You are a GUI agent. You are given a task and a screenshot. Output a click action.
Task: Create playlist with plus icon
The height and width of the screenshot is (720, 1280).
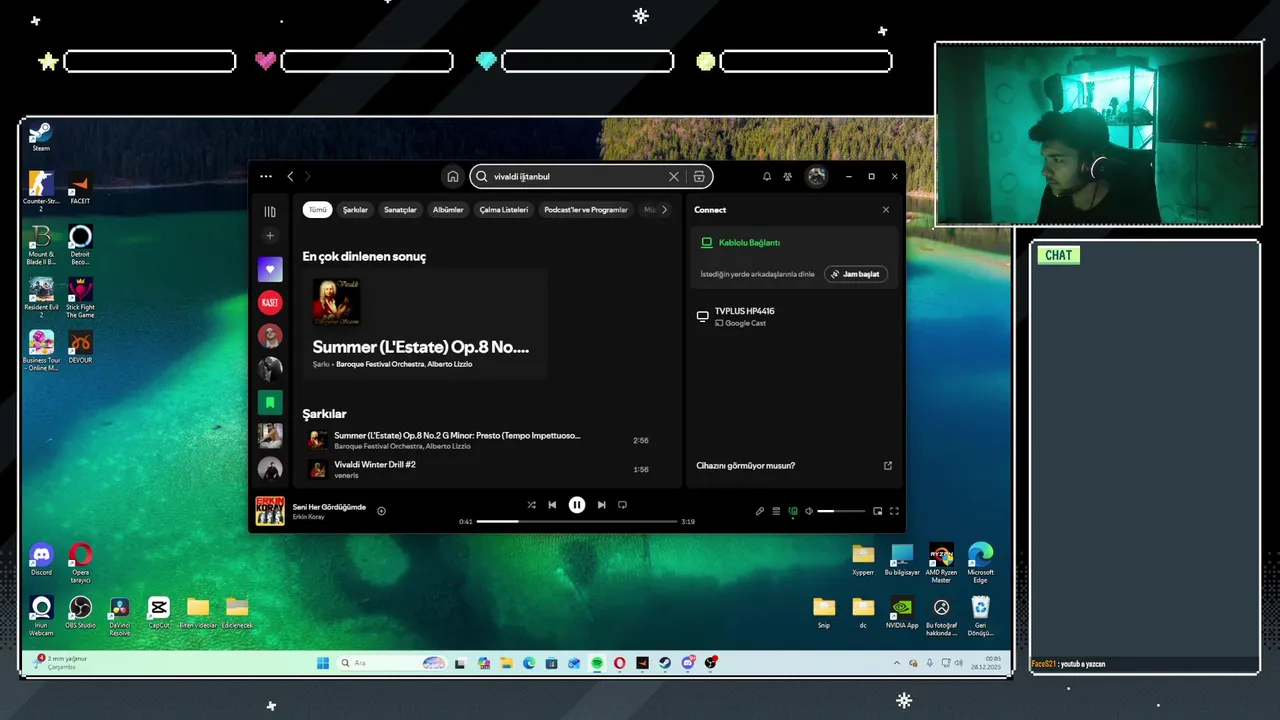coord(270,236)
